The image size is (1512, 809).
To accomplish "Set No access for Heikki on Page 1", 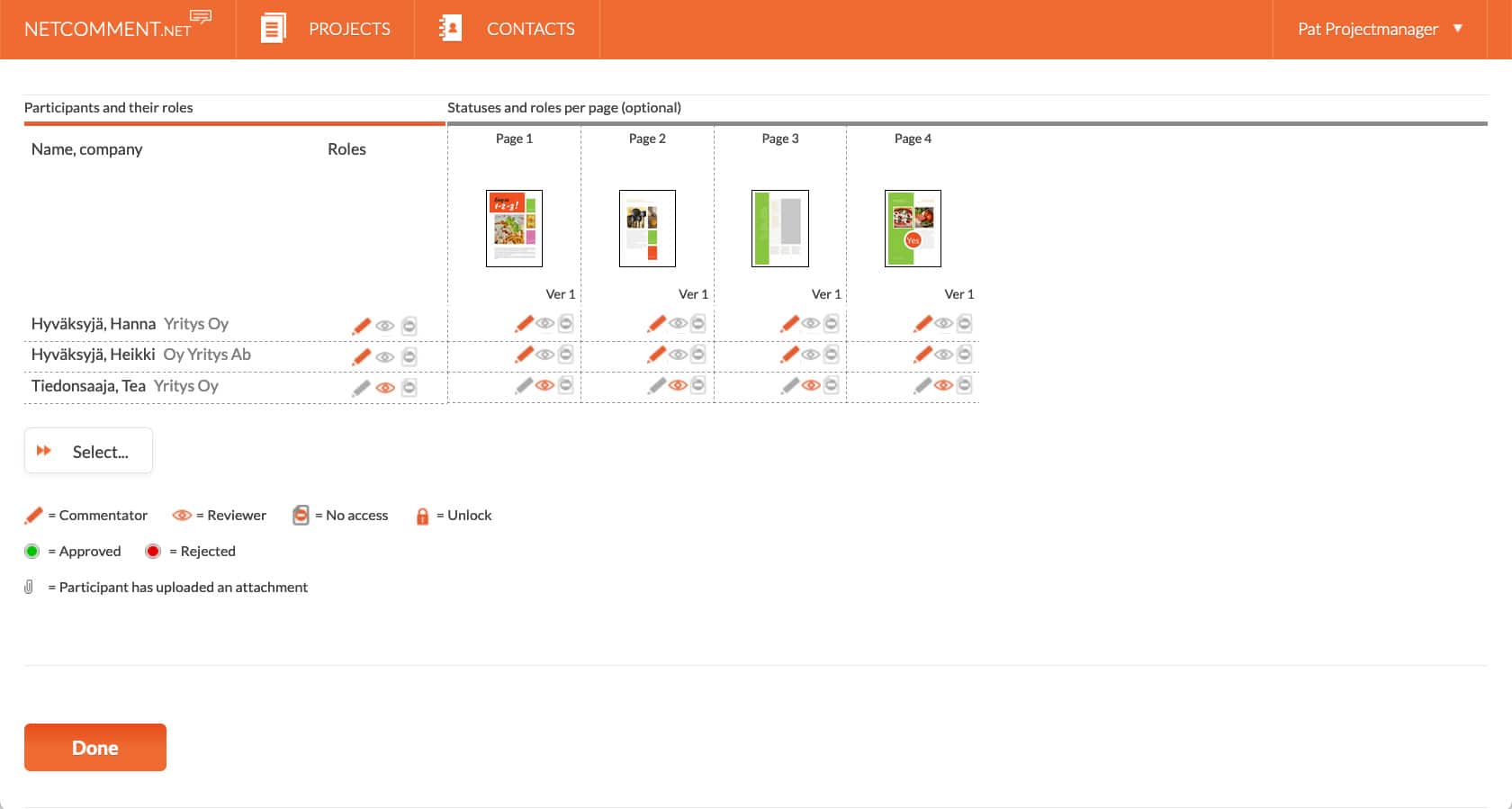I will [x=566, y=355].
